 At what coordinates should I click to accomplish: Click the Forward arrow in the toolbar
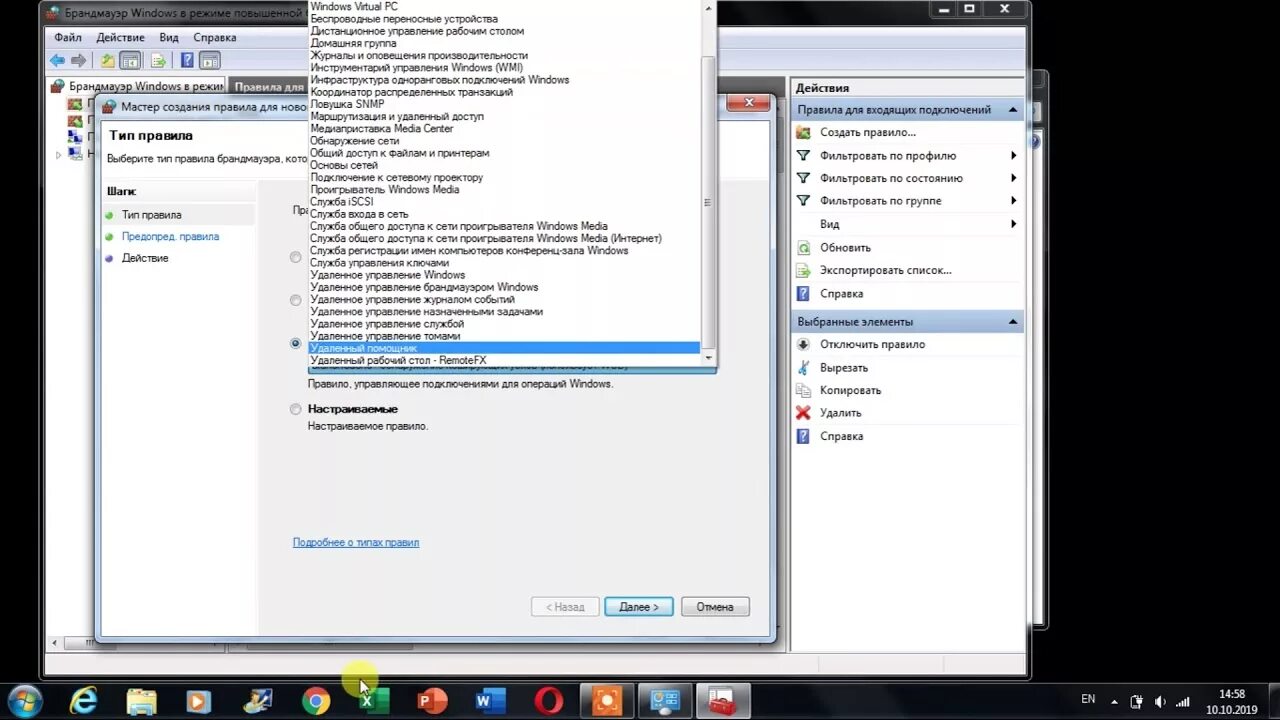(x=79, y=61)
